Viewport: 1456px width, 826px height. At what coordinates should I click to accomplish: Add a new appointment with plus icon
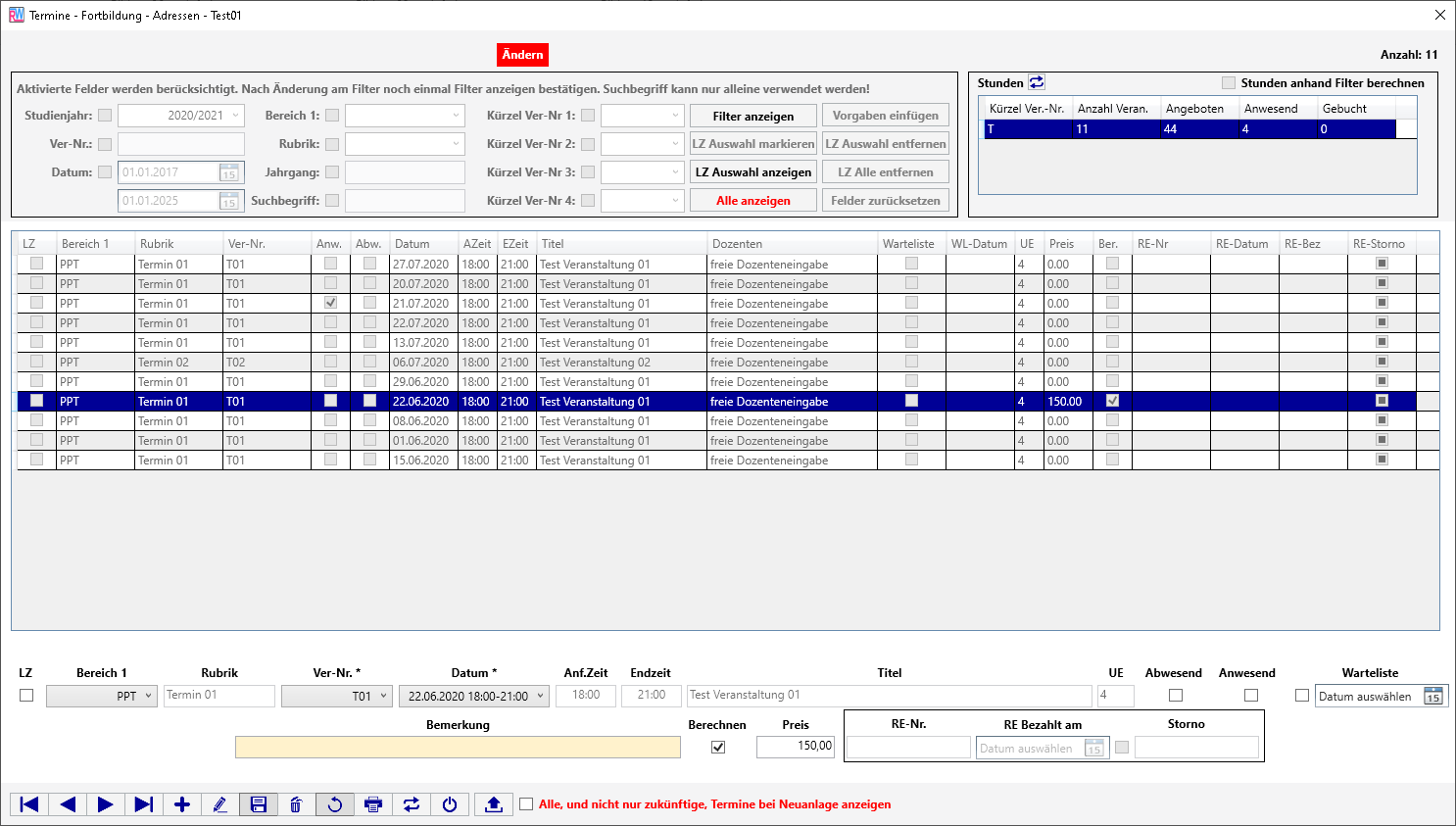click(x=181, y=804)
